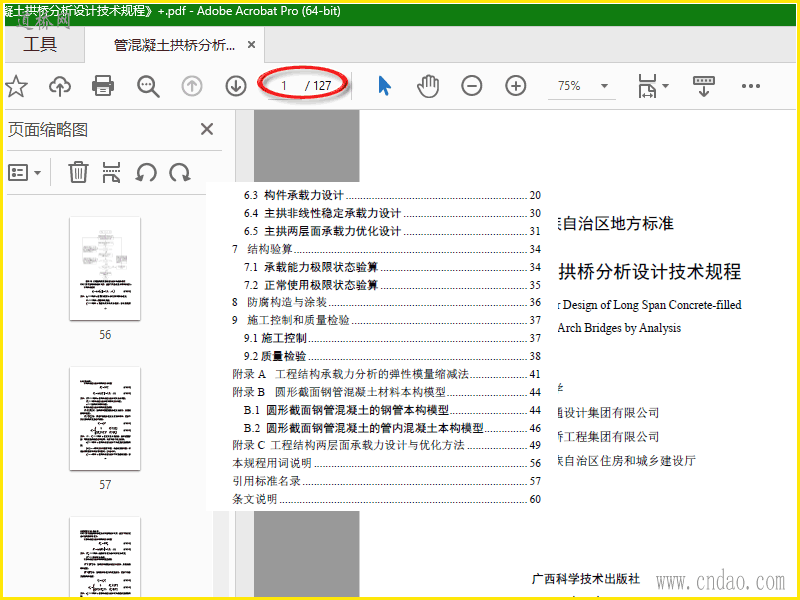Click TOC entry 6.4 主拱非线性稳定承载力设计

click(x=392, y=213)
